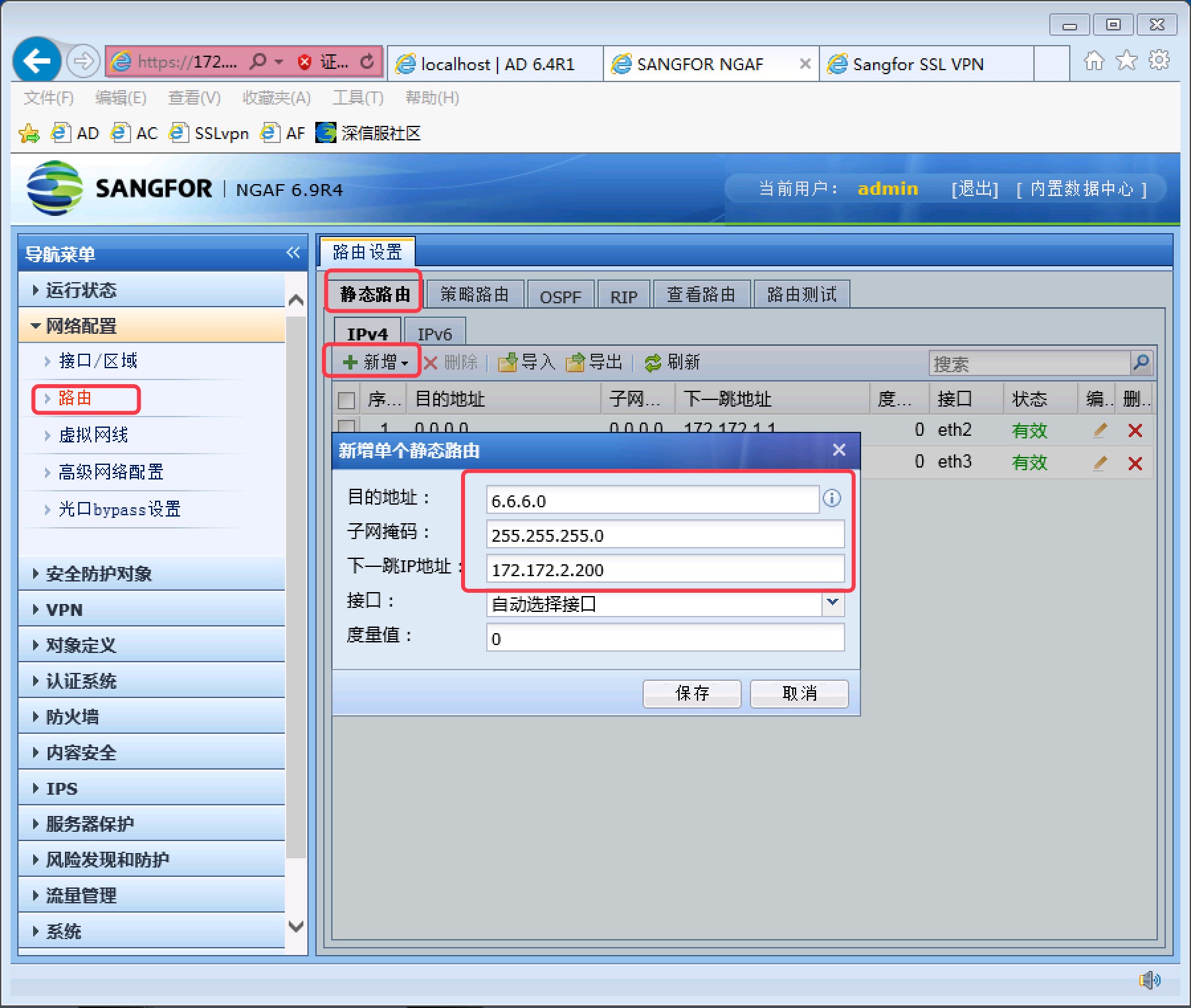
Task: Reload the page with the refresh icon
Action: (367, 62)
